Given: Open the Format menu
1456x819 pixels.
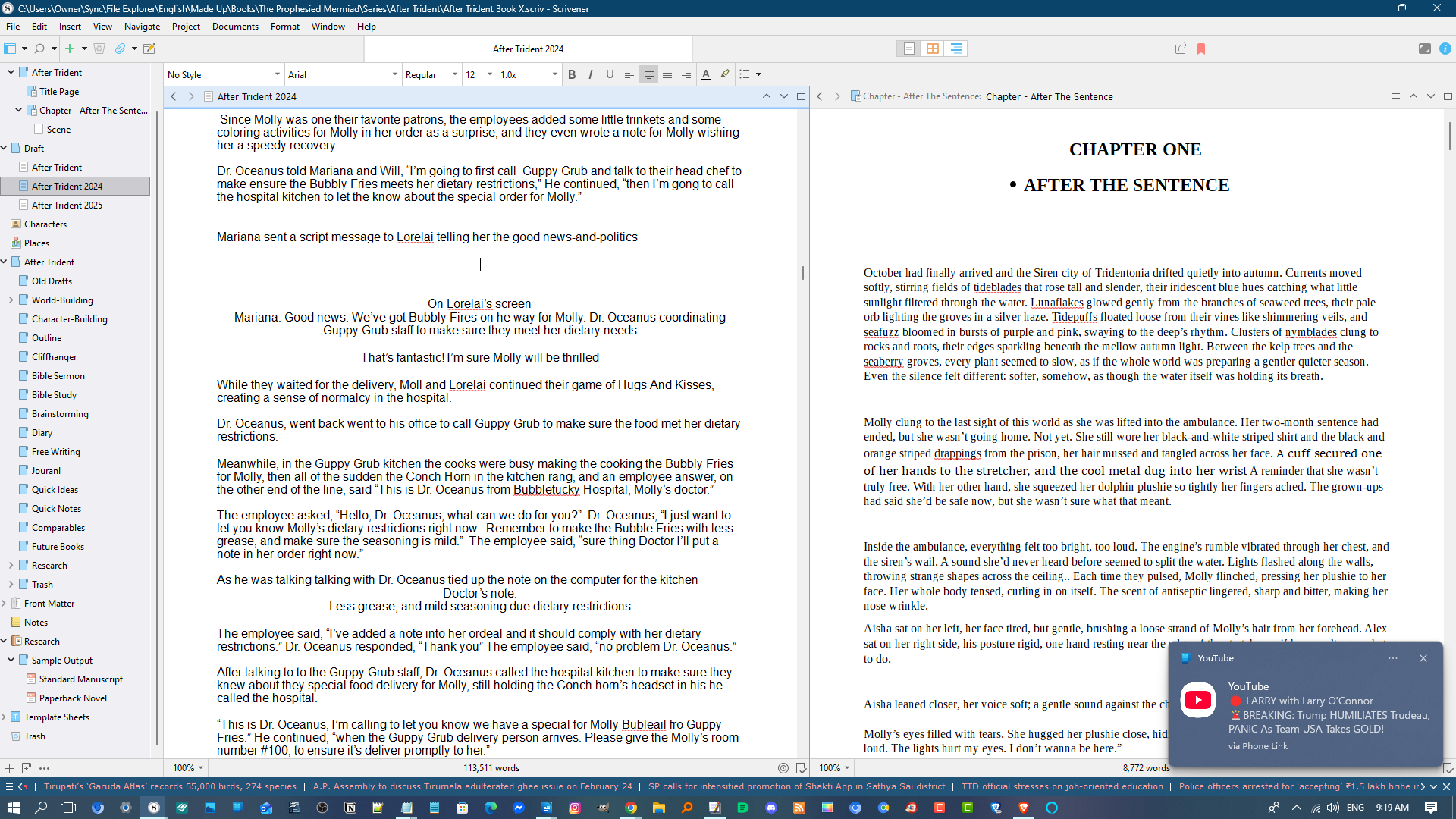Looking at the screenshot, I should pyautogui.click(x=284, y=27).
